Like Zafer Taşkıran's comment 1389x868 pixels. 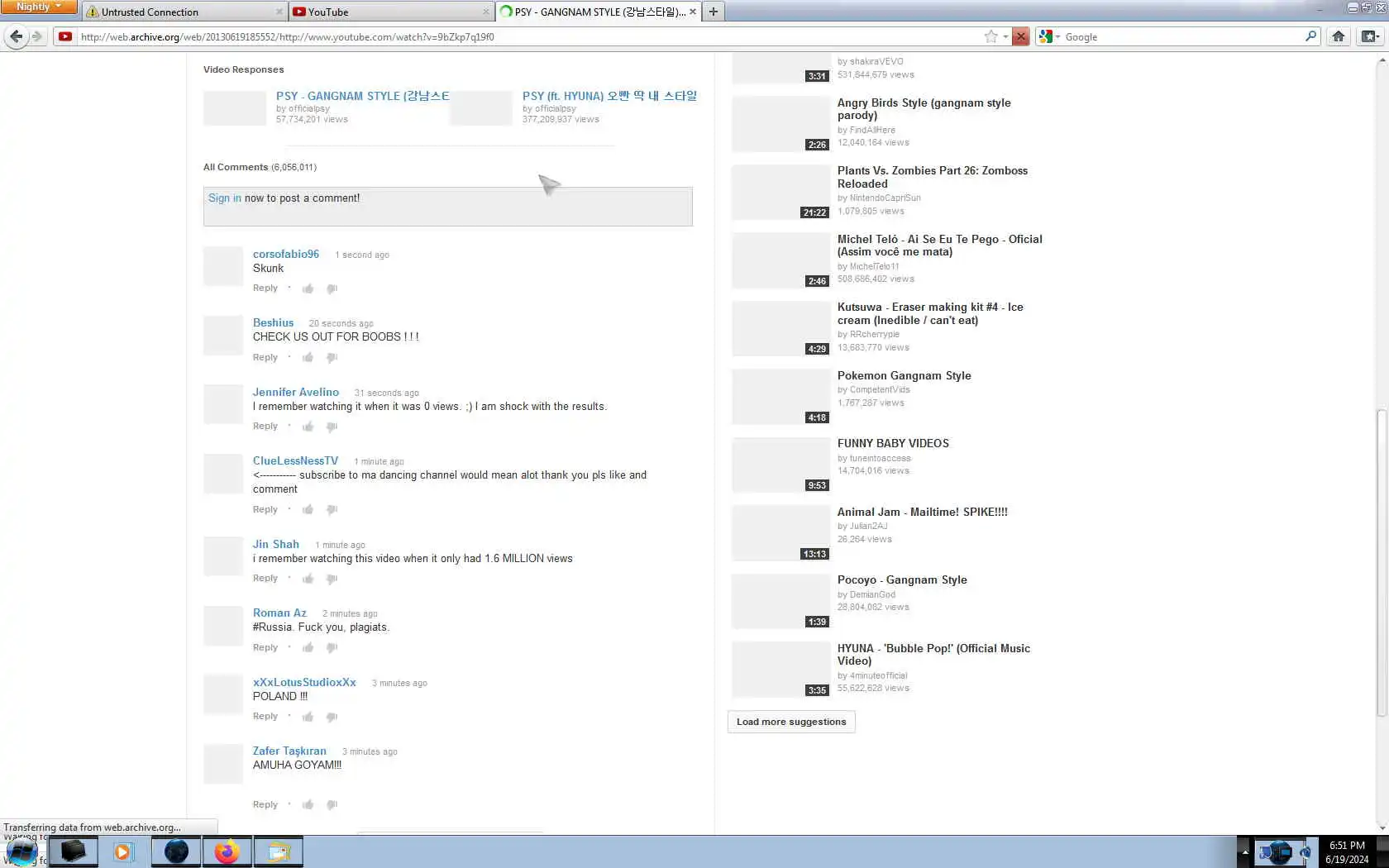tap(308, 804)
